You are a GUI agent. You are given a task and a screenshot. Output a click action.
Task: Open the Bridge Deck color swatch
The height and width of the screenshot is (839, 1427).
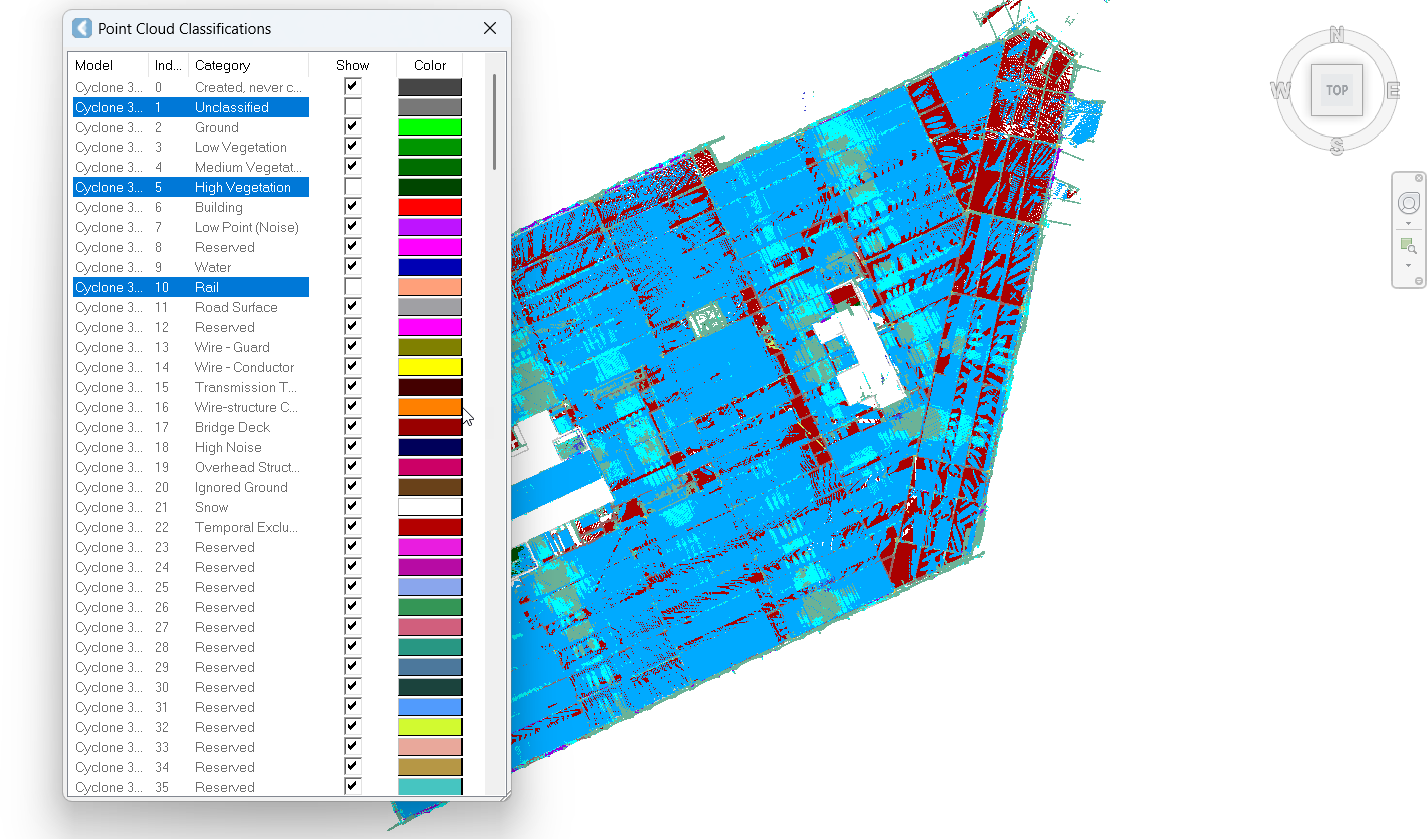pos(430,427)
